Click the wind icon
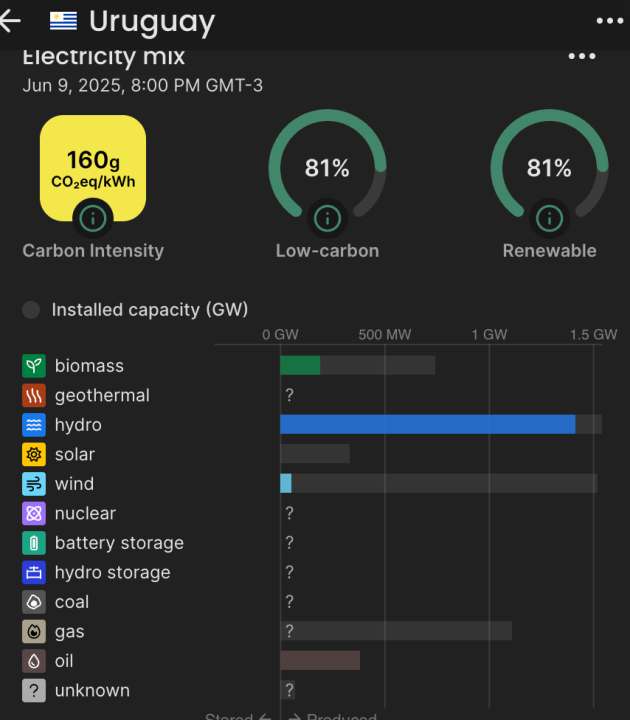The width and height of the screenshot is (630, 720). click(x=34, y=484)
